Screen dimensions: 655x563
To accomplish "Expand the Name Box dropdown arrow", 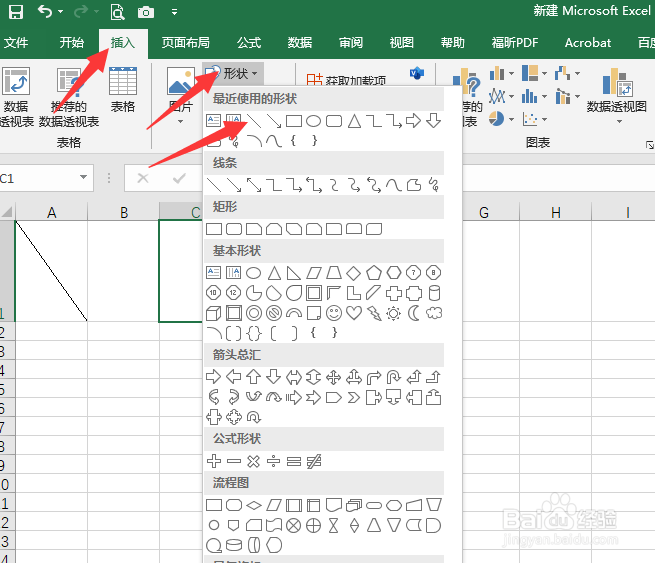I will pyautogui.click(x=84, y=178).
